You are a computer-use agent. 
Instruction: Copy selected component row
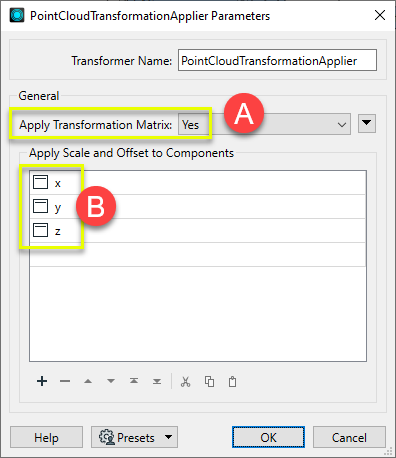click(x=209, y=381)
